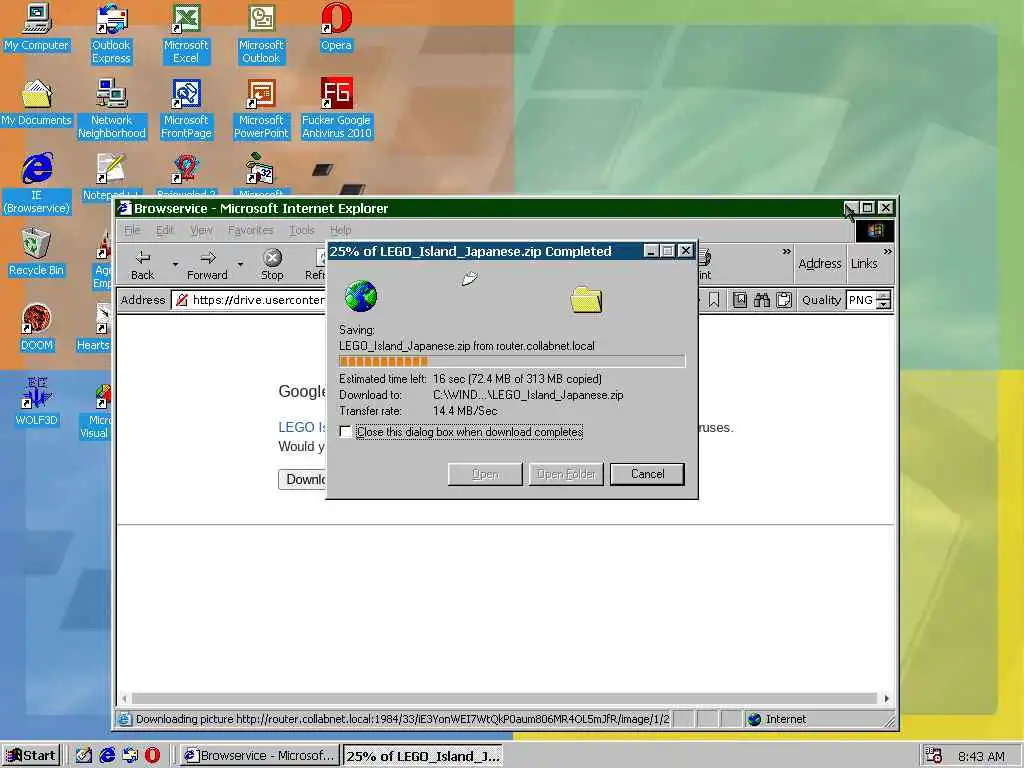Click the system tray scheduler icon
Image resolution: width=1024 pixels, height=768 pixels.
pyautogui.click(x=933, y=756)
